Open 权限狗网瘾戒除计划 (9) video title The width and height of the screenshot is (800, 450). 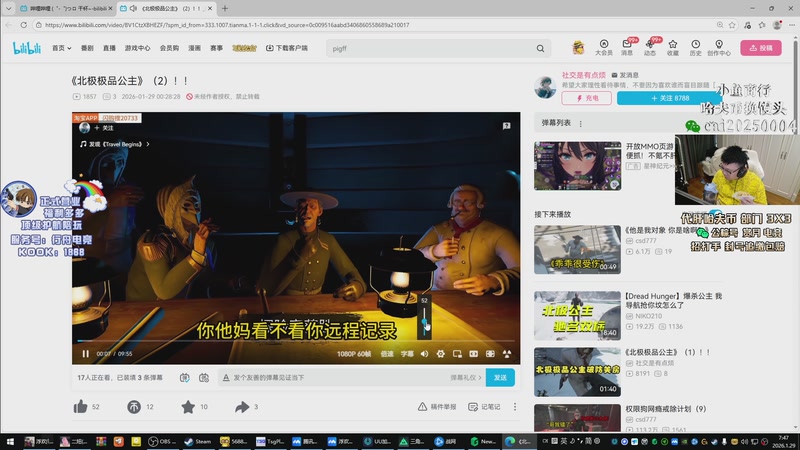666,409
